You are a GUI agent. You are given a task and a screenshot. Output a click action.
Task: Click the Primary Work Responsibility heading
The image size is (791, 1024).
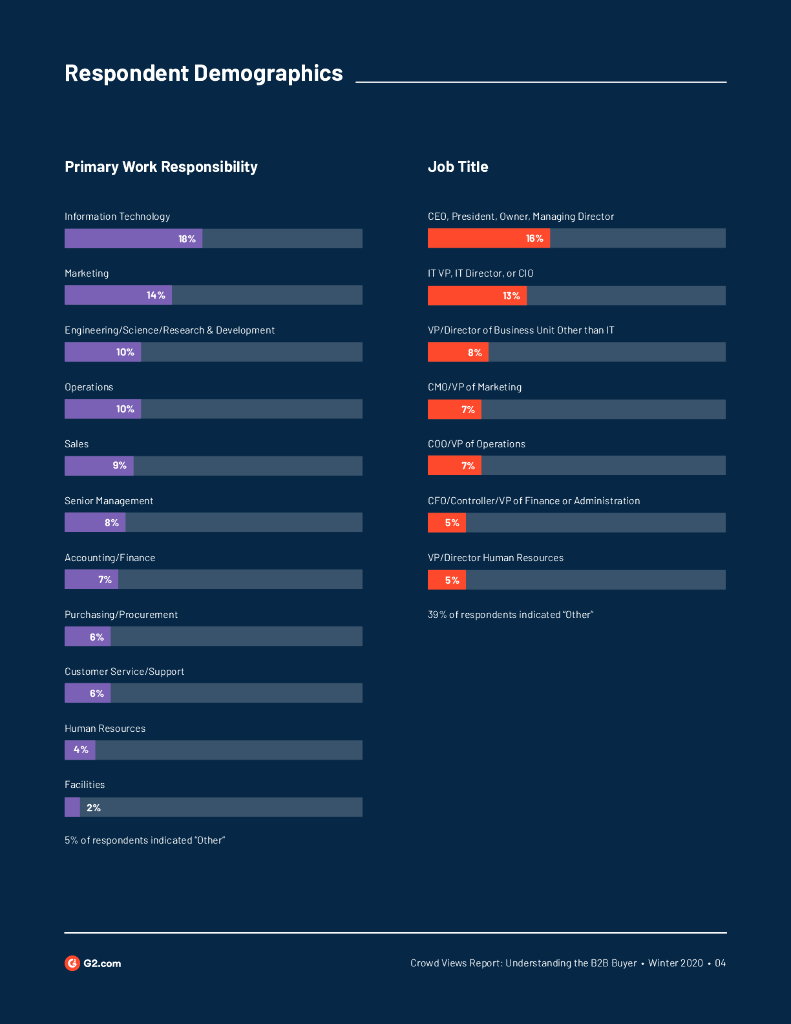(161, 167)
